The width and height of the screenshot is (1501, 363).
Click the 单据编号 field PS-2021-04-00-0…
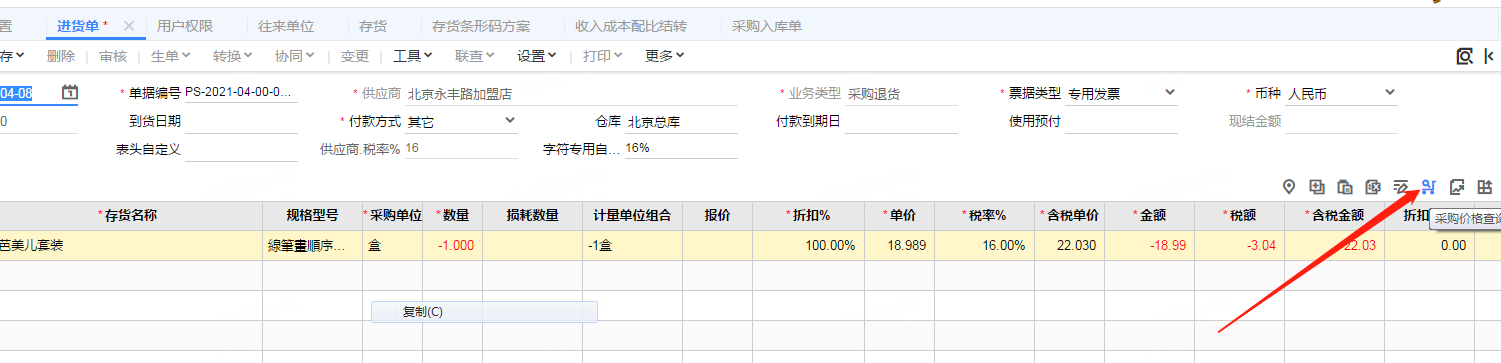[x=241, y=94]
